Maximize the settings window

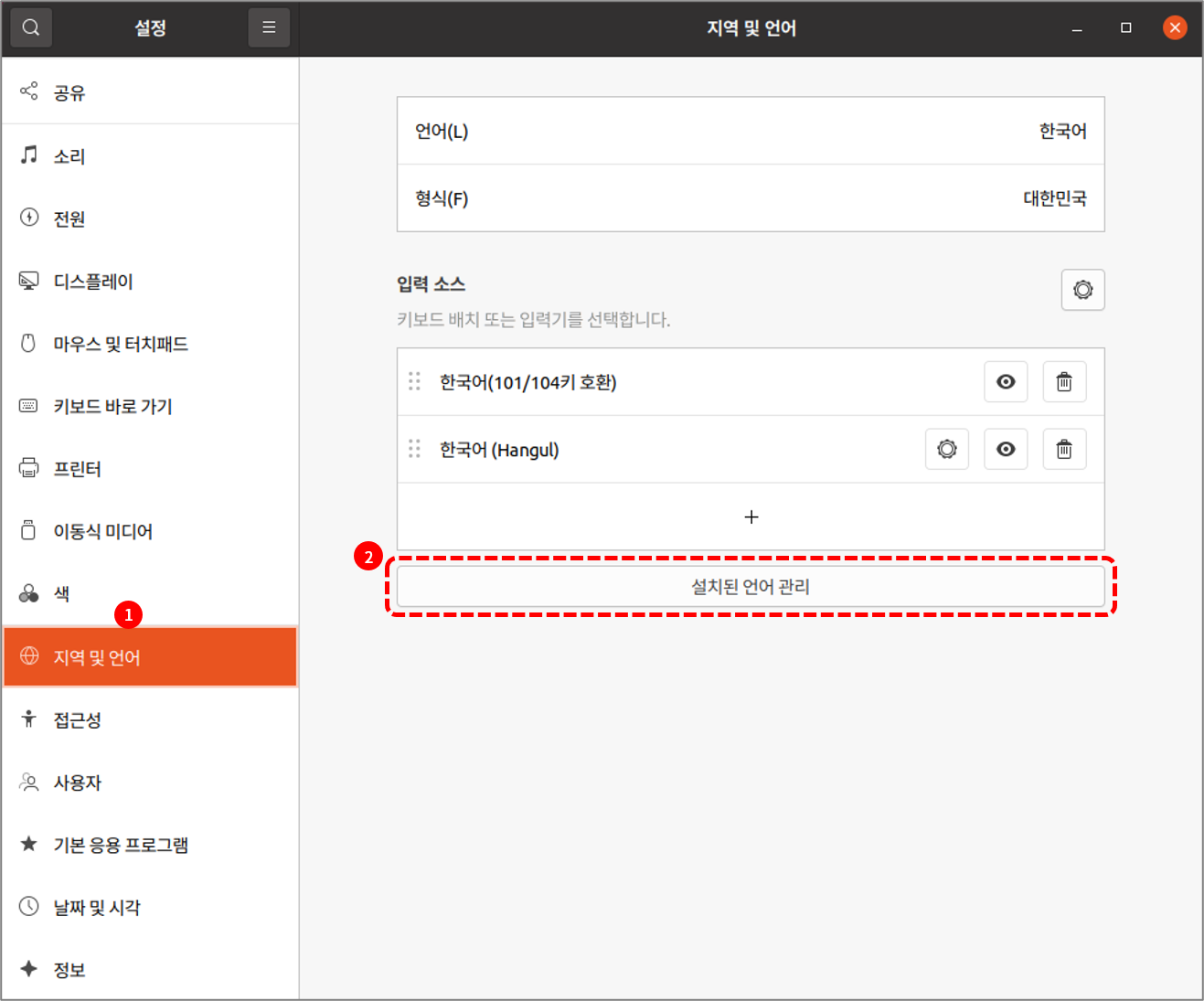1125,27
